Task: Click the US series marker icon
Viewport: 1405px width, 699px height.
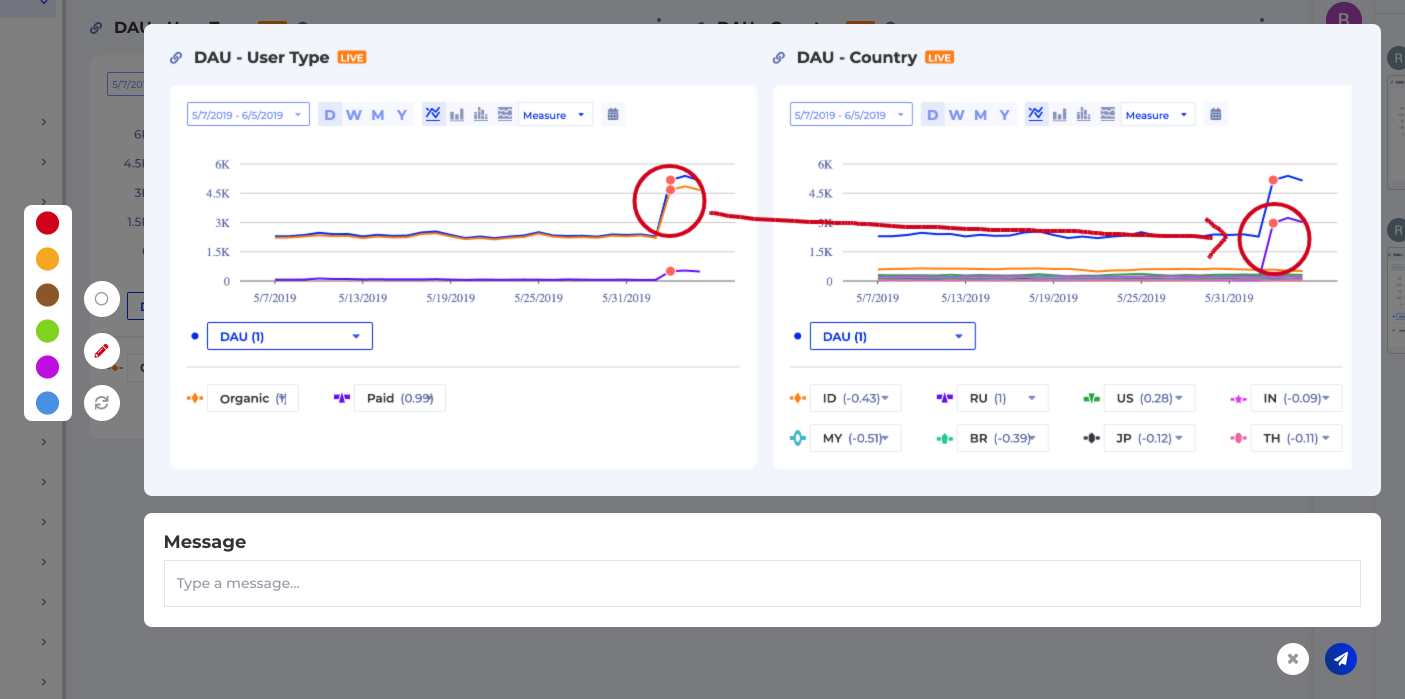Action: tap(1092, 398)
